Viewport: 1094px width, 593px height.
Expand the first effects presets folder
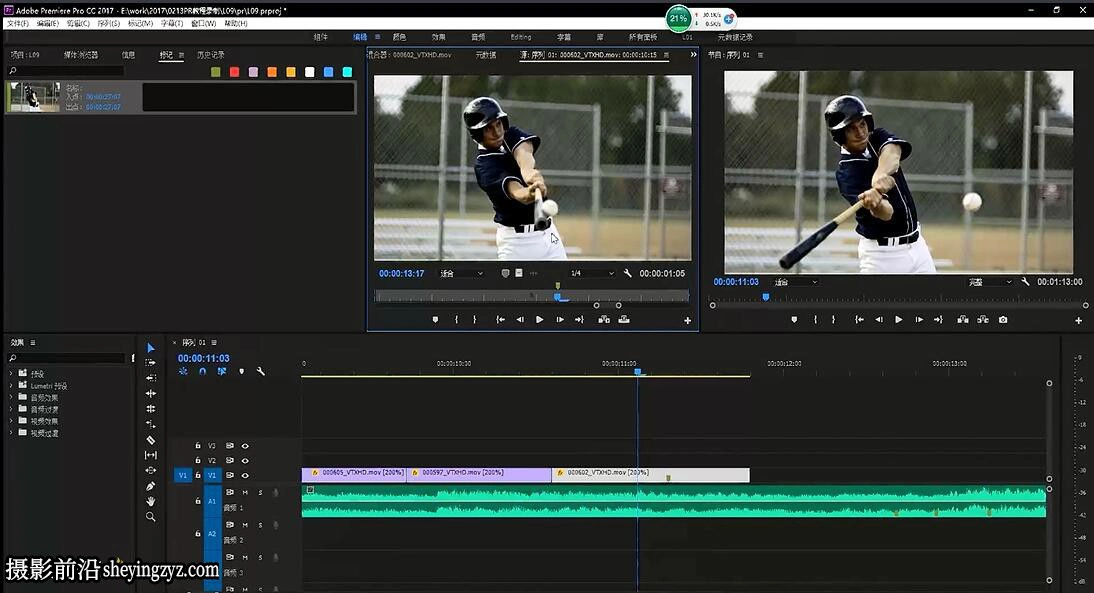click(x=10, y=374)
